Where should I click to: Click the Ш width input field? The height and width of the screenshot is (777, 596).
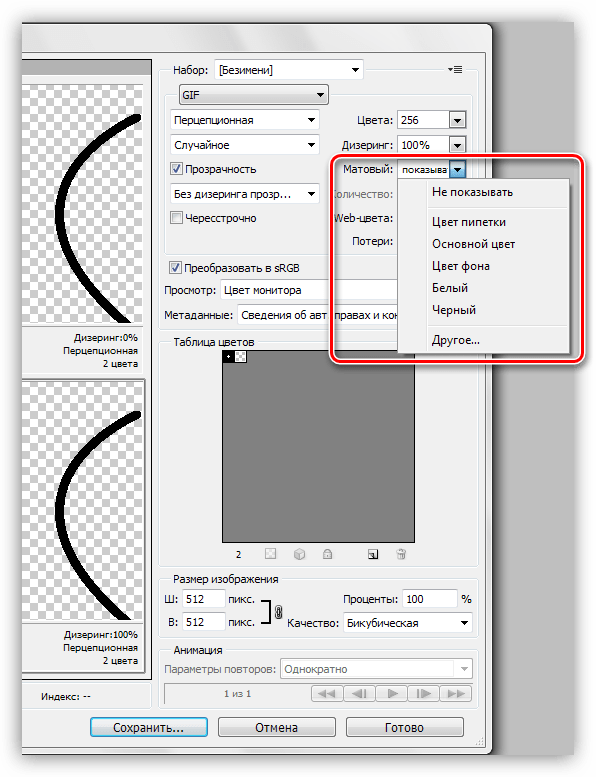tap(204, 599)
